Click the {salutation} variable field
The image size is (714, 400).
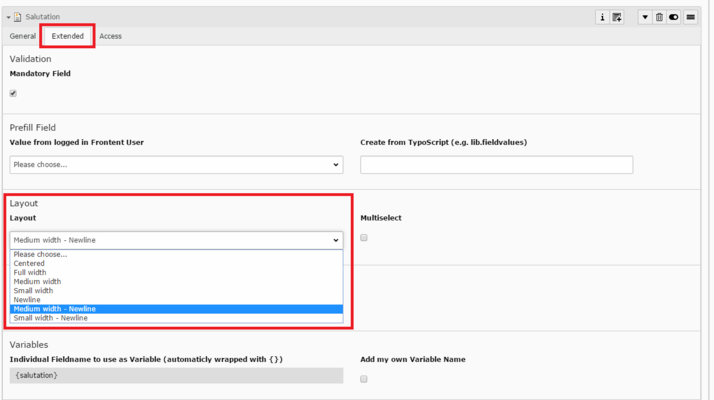pos(176,376)
